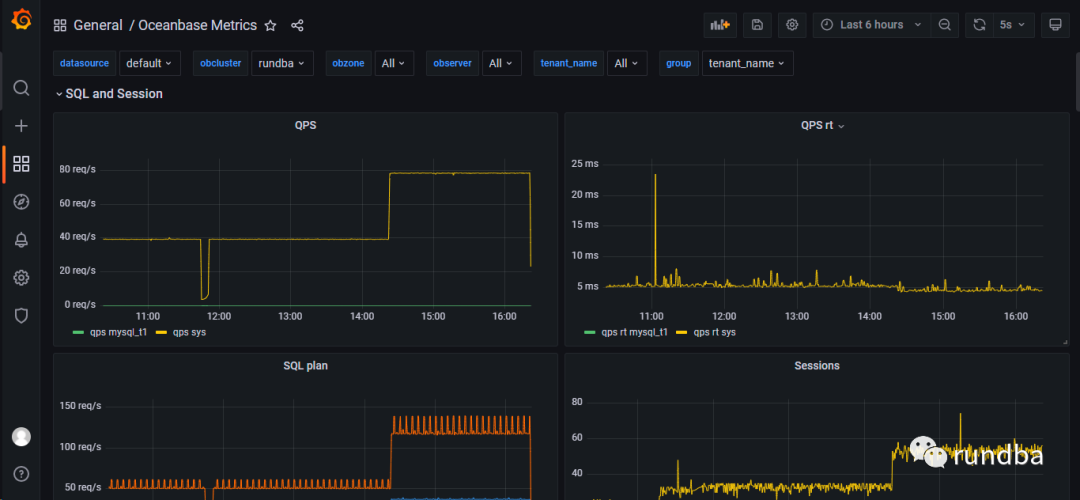The width and height of the screenshot is (1080, 500).
Task: Click the 25 ms axis label in QPS rt
Action: [x=585, y=163]
